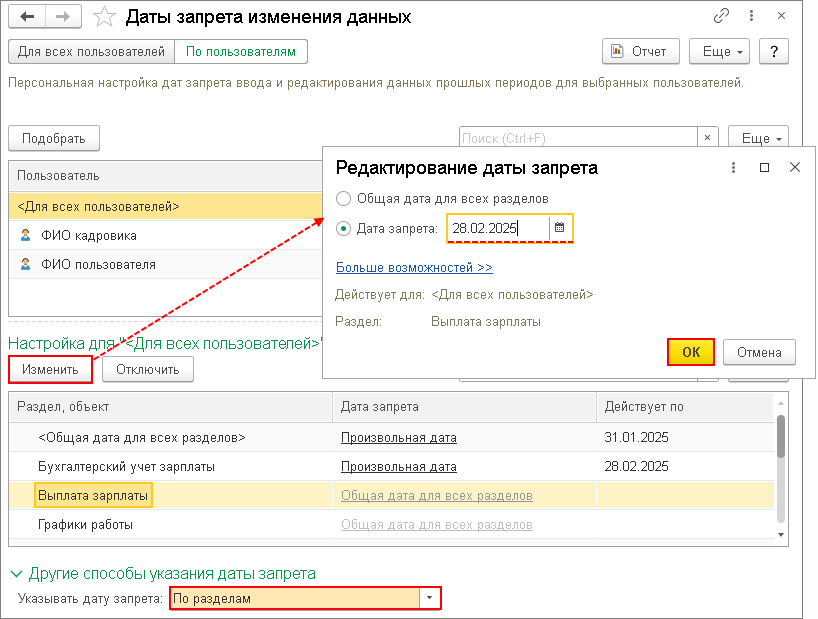This screenshot has width=818, height=619.
Task: Click the Отключить button
Action: pos(148,370)
